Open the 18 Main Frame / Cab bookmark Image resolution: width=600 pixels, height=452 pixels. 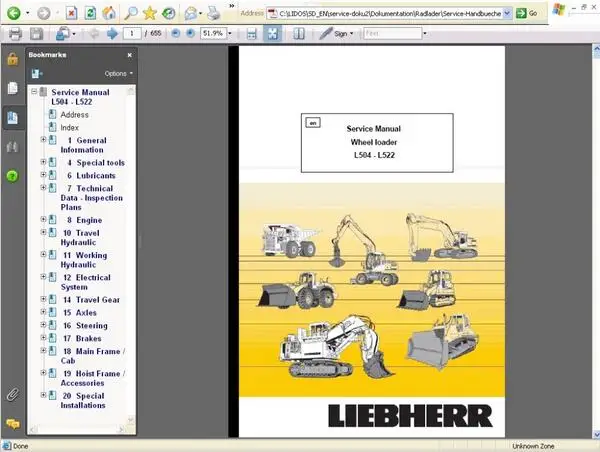[93, 356]
